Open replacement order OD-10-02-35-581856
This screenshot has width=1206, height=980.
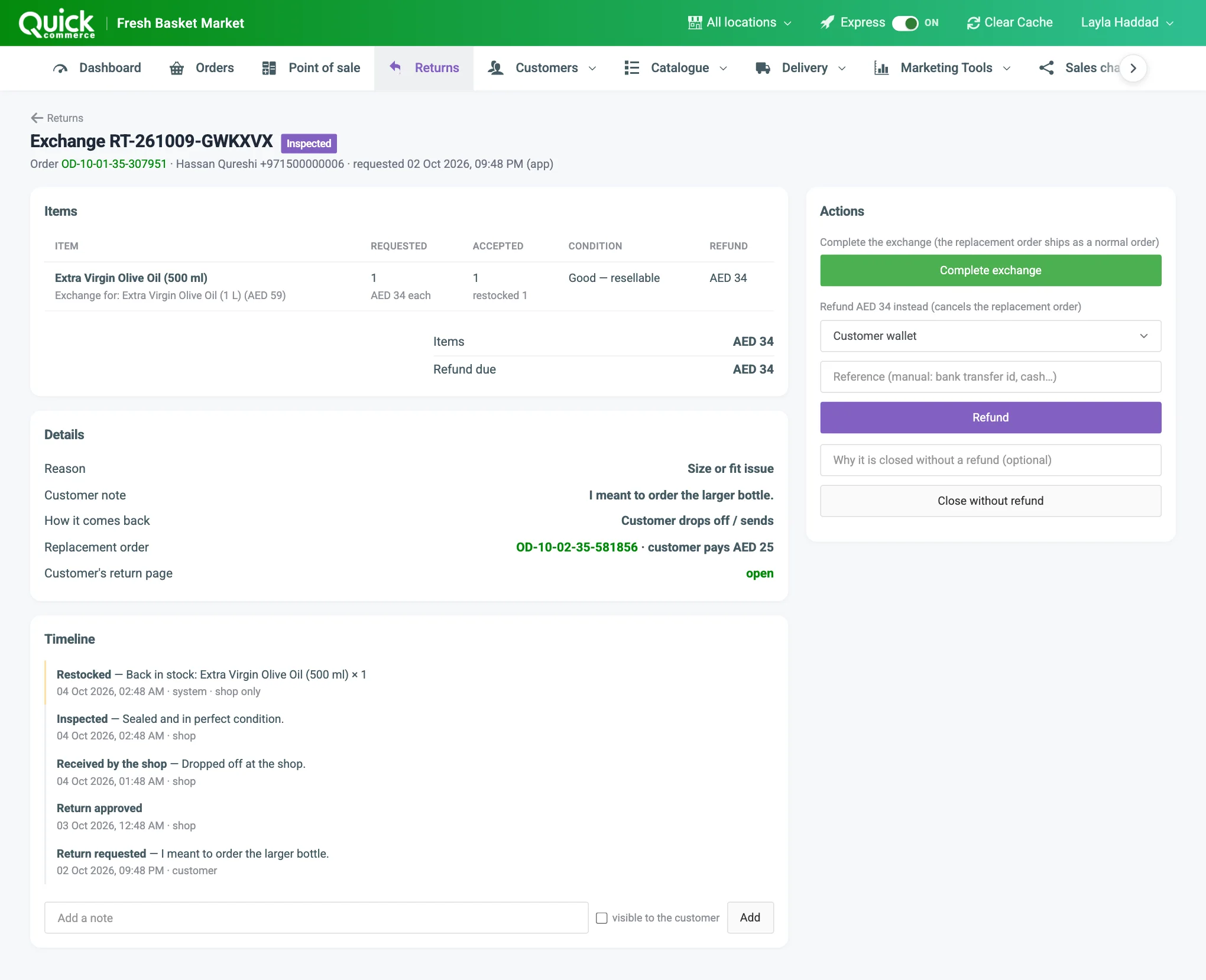point(577,547)
